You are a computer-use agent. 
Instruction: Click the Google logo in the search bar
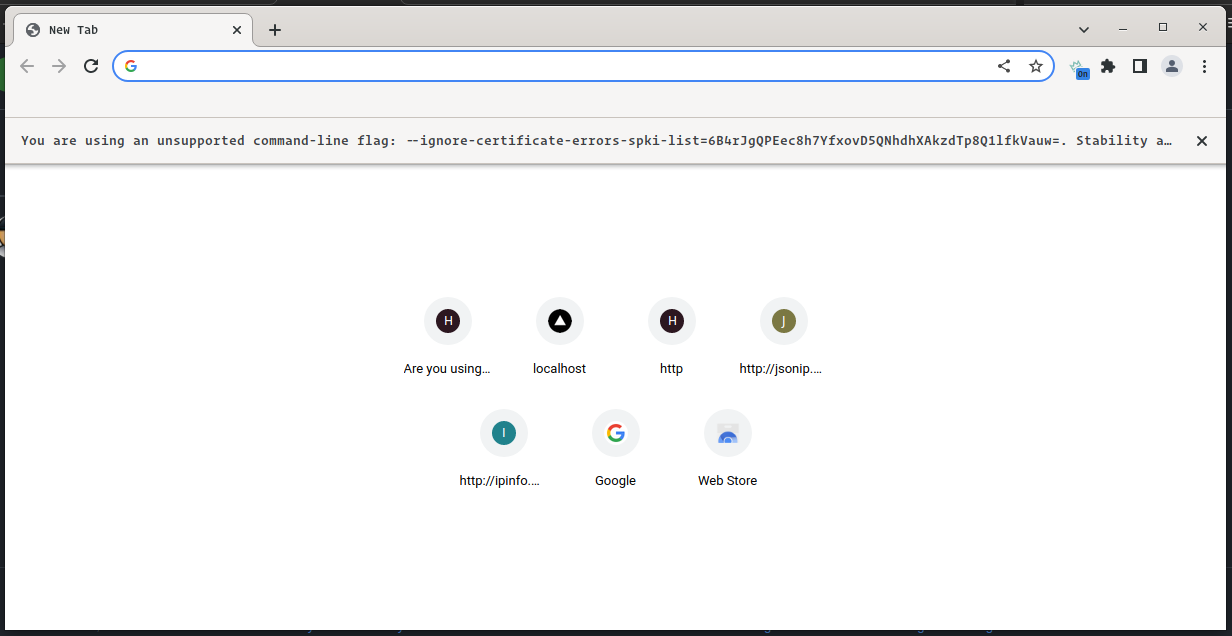130,66
